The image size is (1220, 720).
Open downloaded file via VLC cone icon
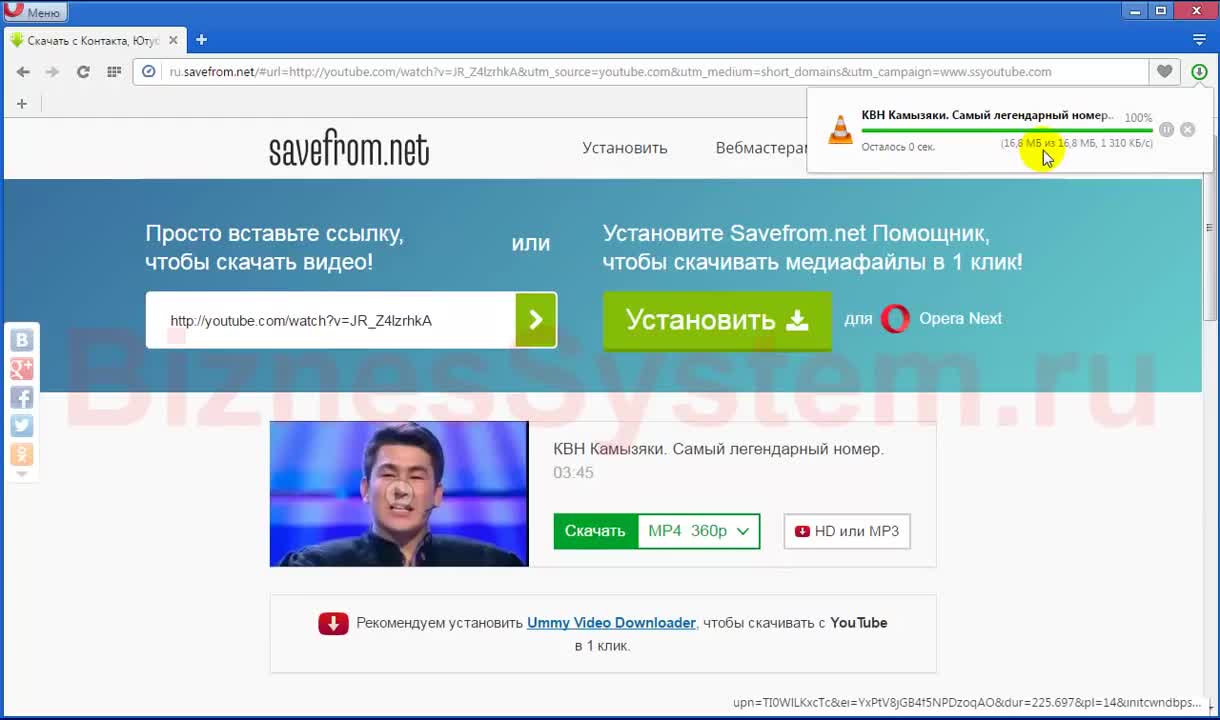click(840, 129)
